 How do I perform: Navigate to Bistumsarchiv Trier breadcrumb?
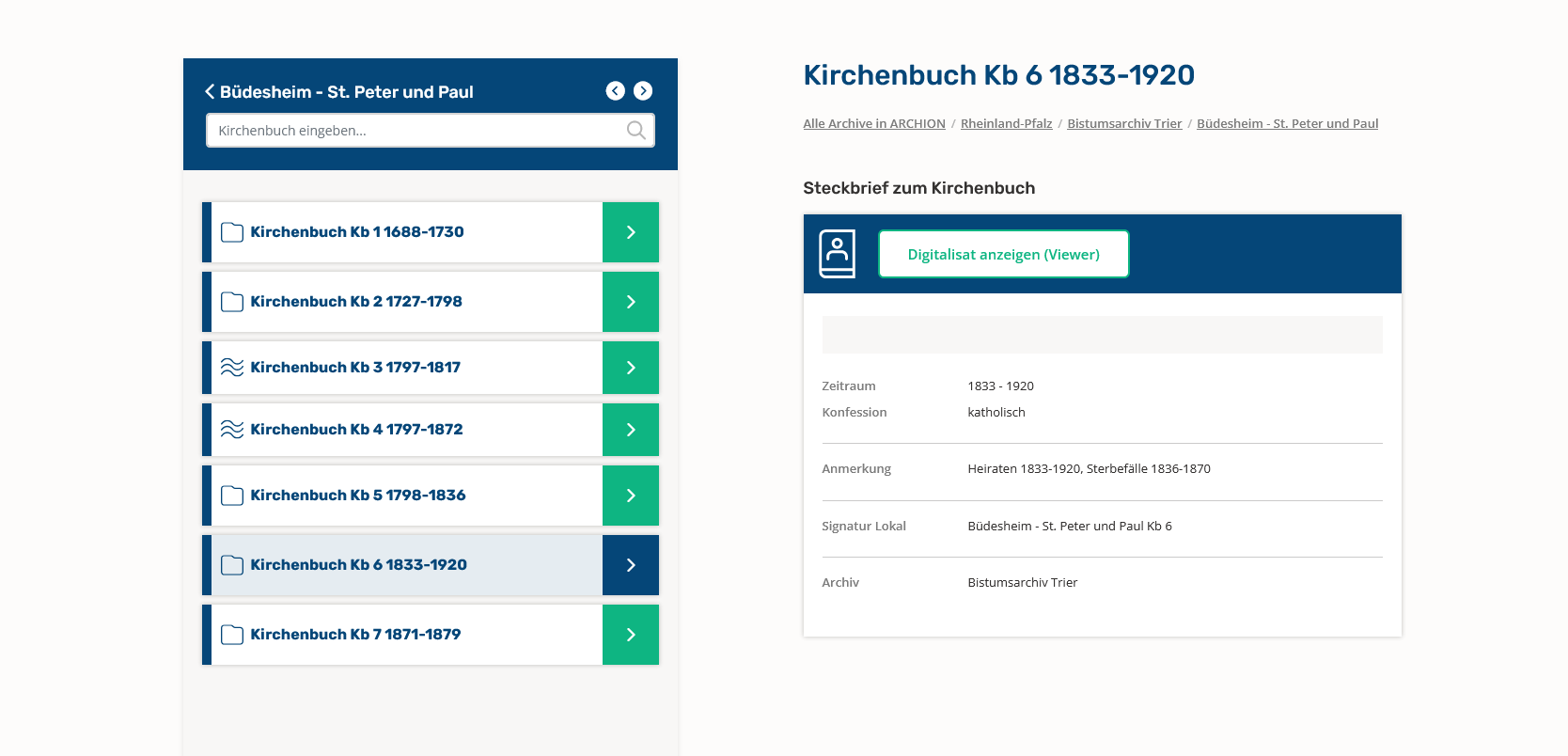coord(1124,124)
